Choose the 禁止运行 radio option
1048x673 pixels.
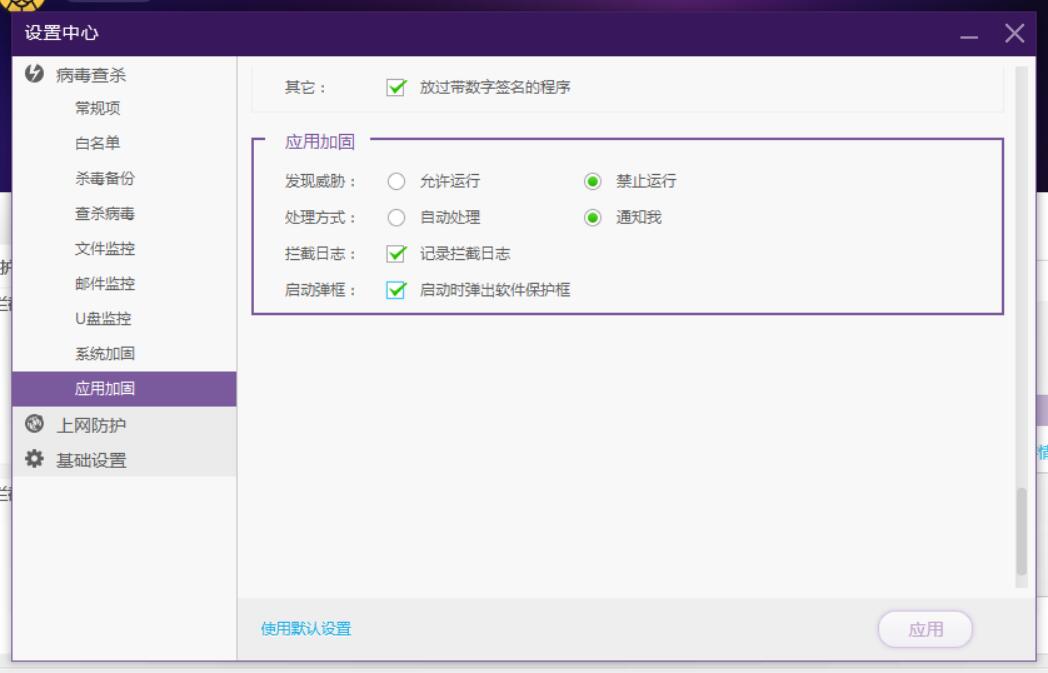[x=593, y=182]
